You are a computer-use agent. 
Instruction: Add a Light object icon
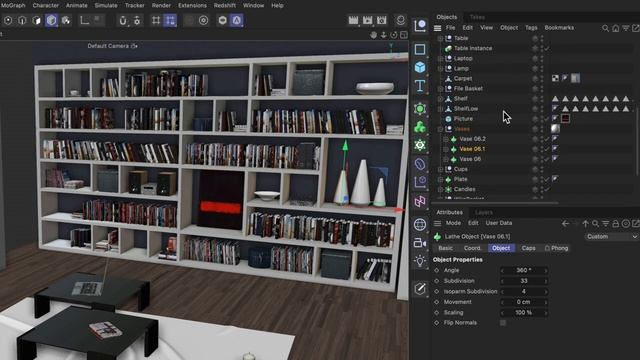coord(420,261)
